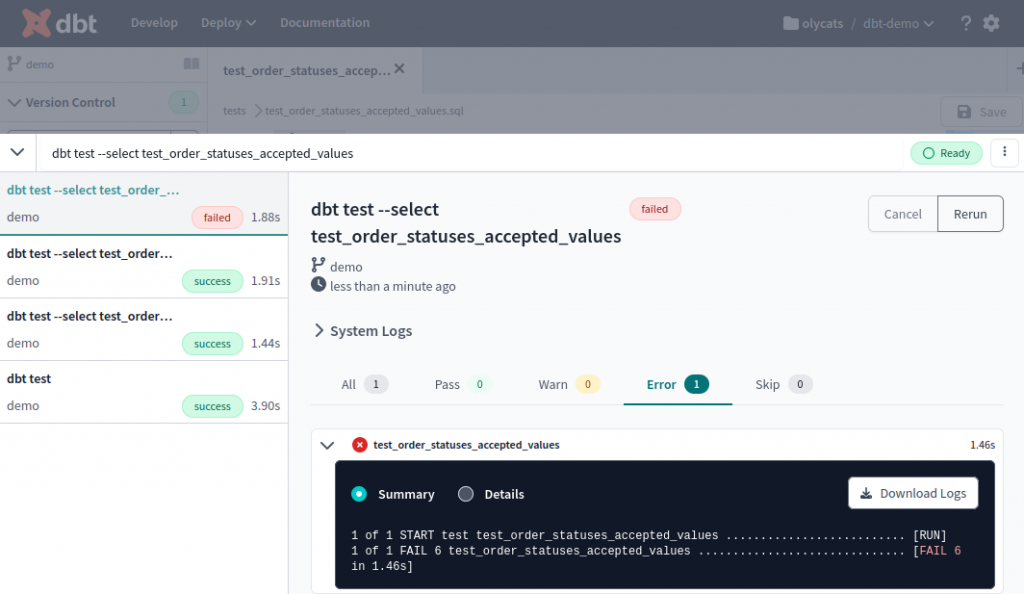Screen dimensions: 1024x594
Task: Click the red FAIL 6 log text
Action: pyautogui.click(x=940, y=551)
